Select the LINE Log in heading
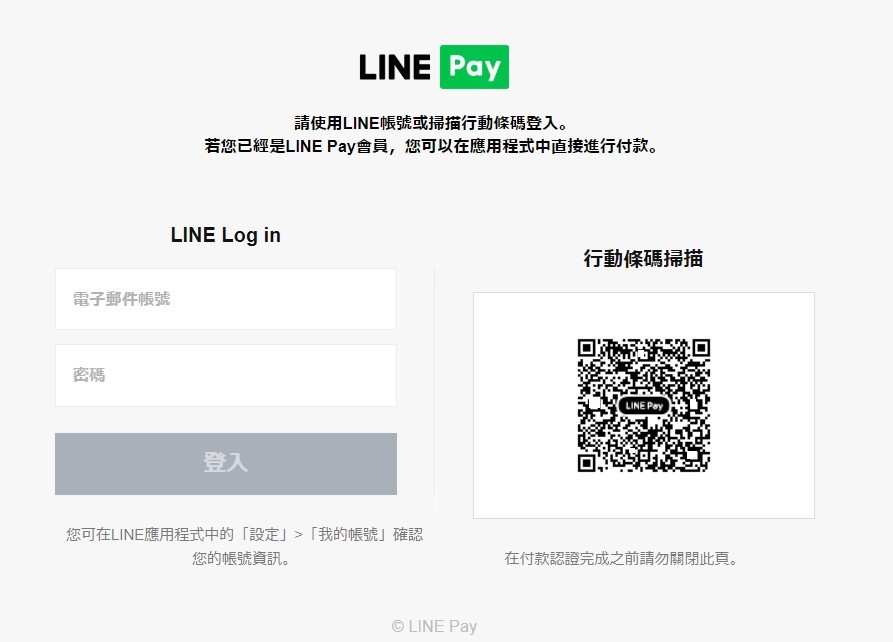This screenshot has height=642, width=893. (226, 235)
